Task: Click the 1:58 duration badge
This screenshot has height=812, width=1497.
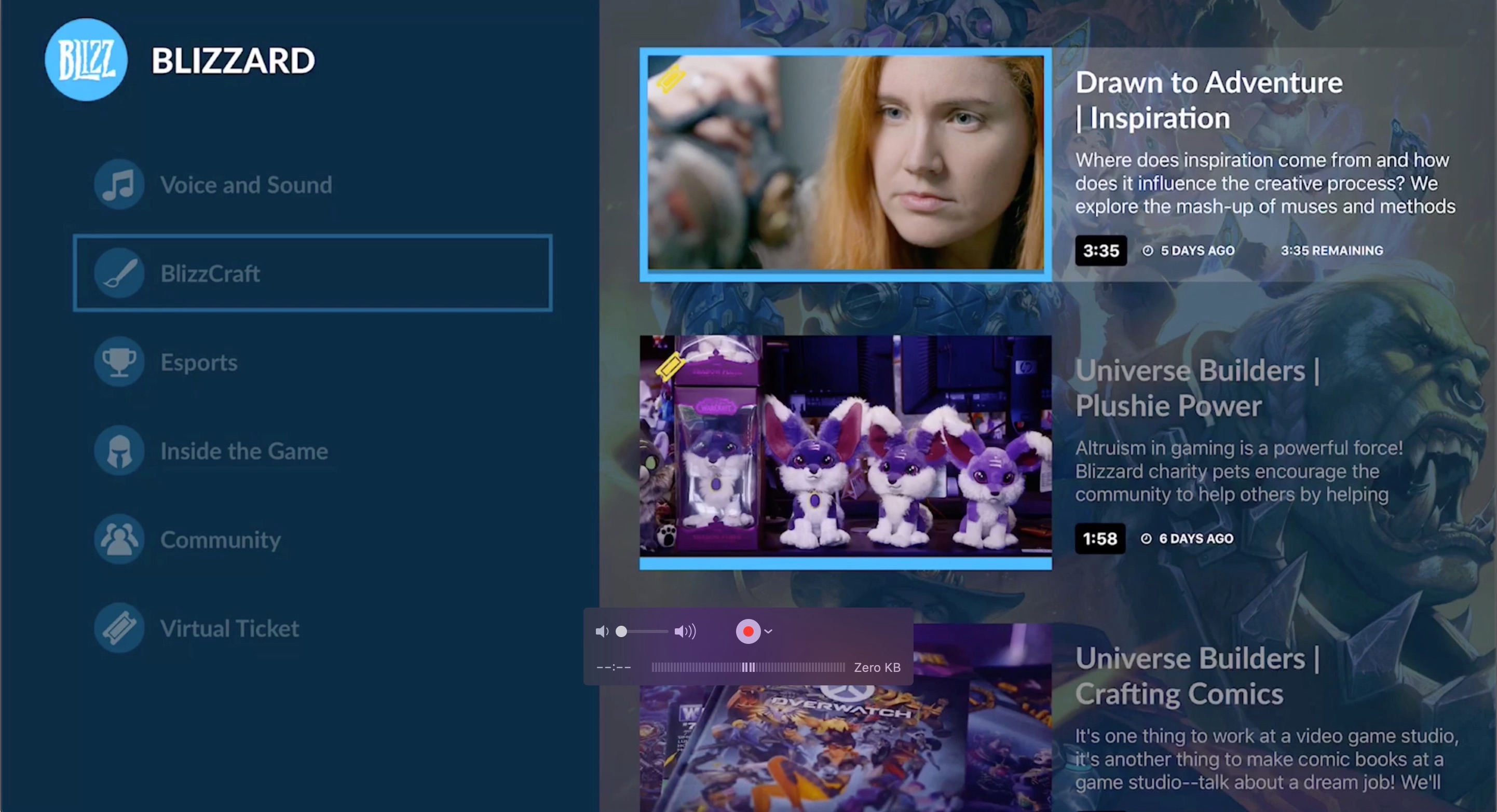Action: 1100,539
